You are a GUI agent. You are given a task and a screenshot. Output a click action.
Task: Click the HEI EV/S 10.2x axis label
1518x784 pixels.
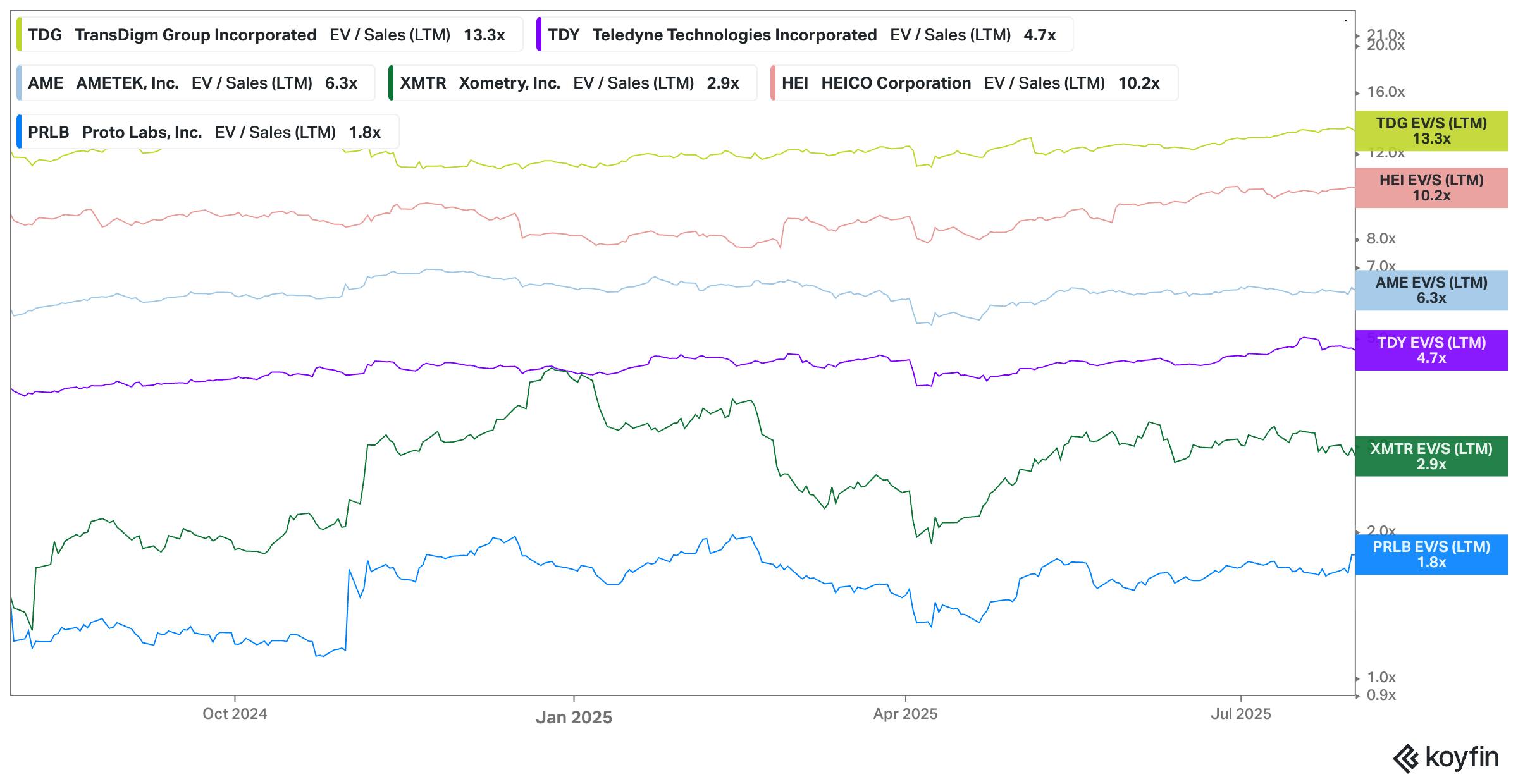pos(1431,188)
